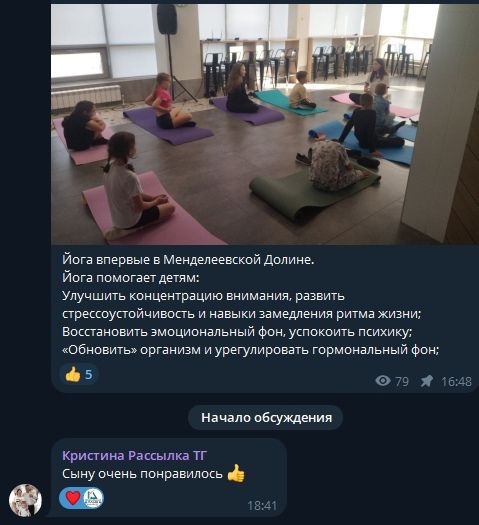Click the comment text Сыну очень понравилось

click(x=142, y=474)
